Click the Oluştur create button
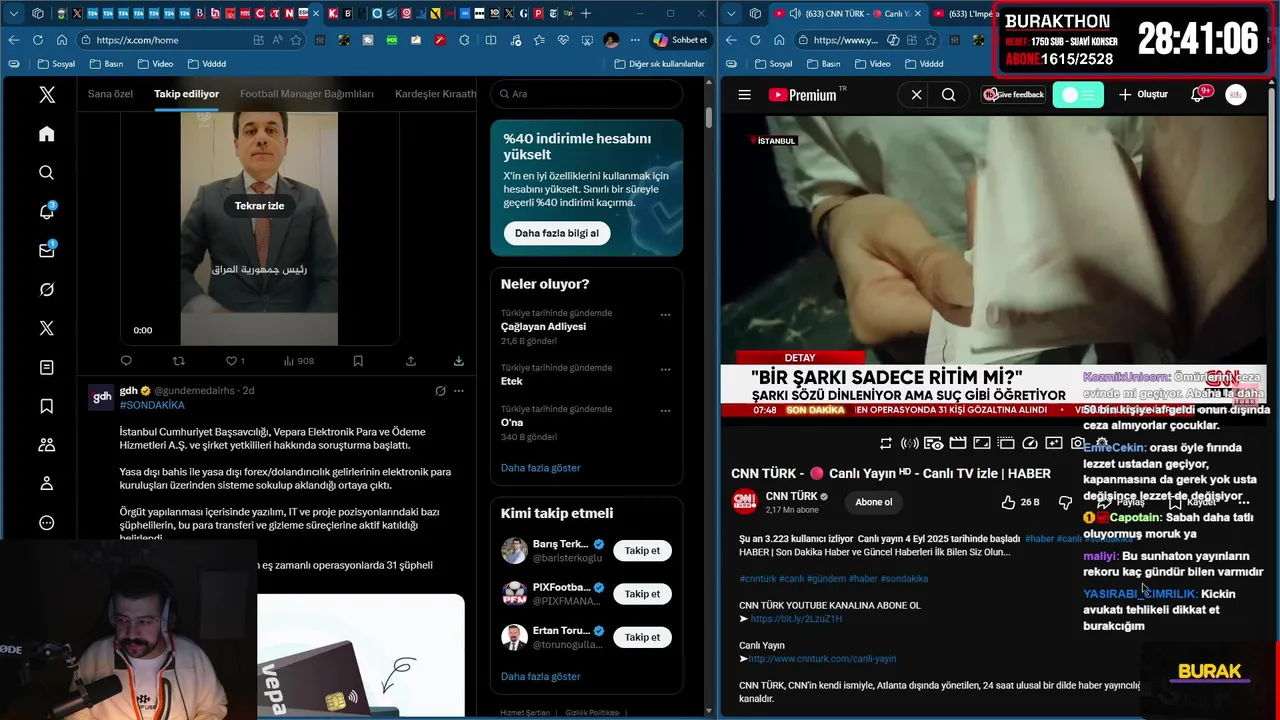 coord(1143,95)
